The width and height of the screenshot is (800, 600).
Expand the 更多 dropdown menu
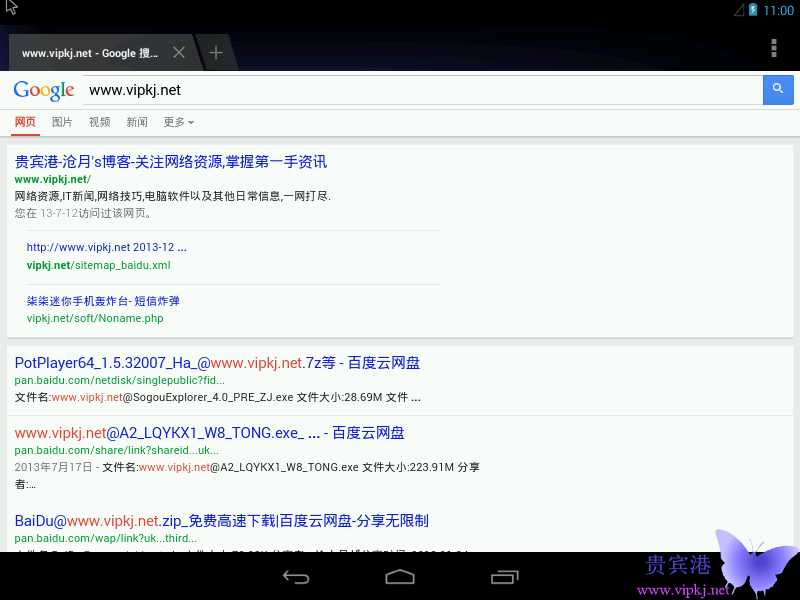(179, 122)
